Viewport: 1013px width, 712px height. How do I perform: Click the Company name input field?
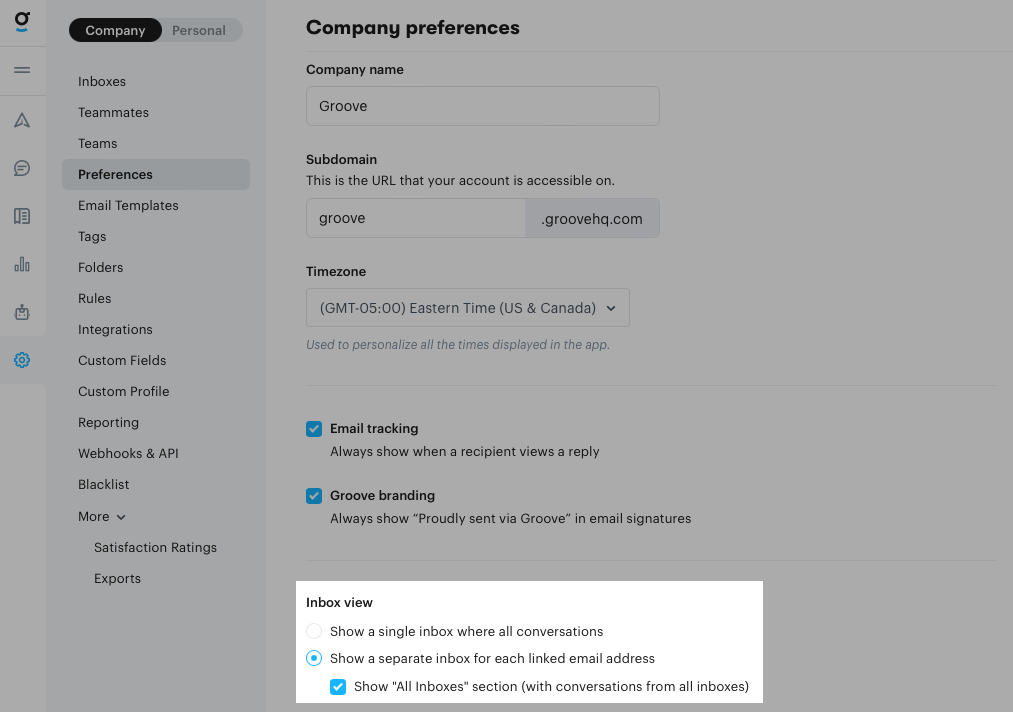pyautogui.click(x=482, y=106)
